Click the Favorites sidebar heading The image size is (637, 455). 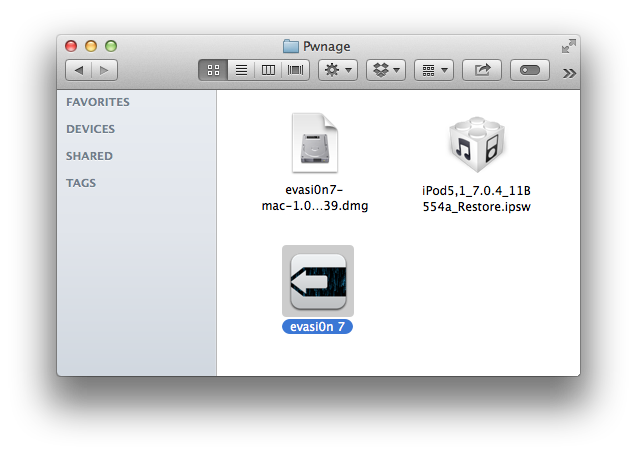click(98, 102)
